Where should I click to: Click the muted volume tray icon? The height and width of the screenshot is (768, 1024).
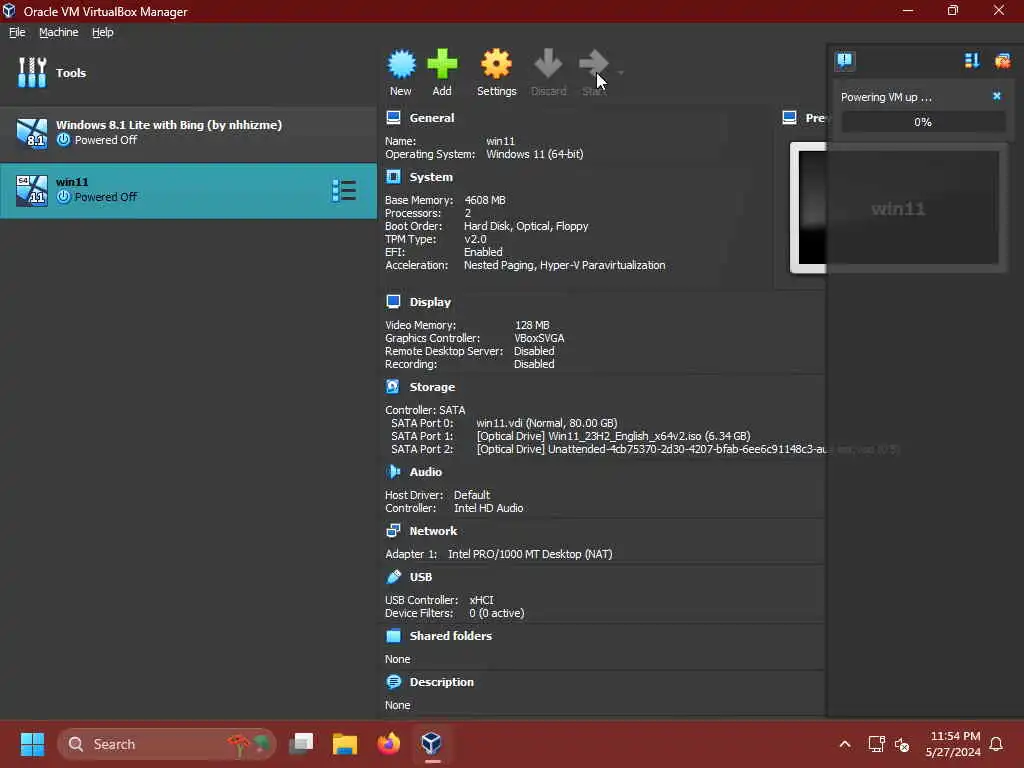902,744
